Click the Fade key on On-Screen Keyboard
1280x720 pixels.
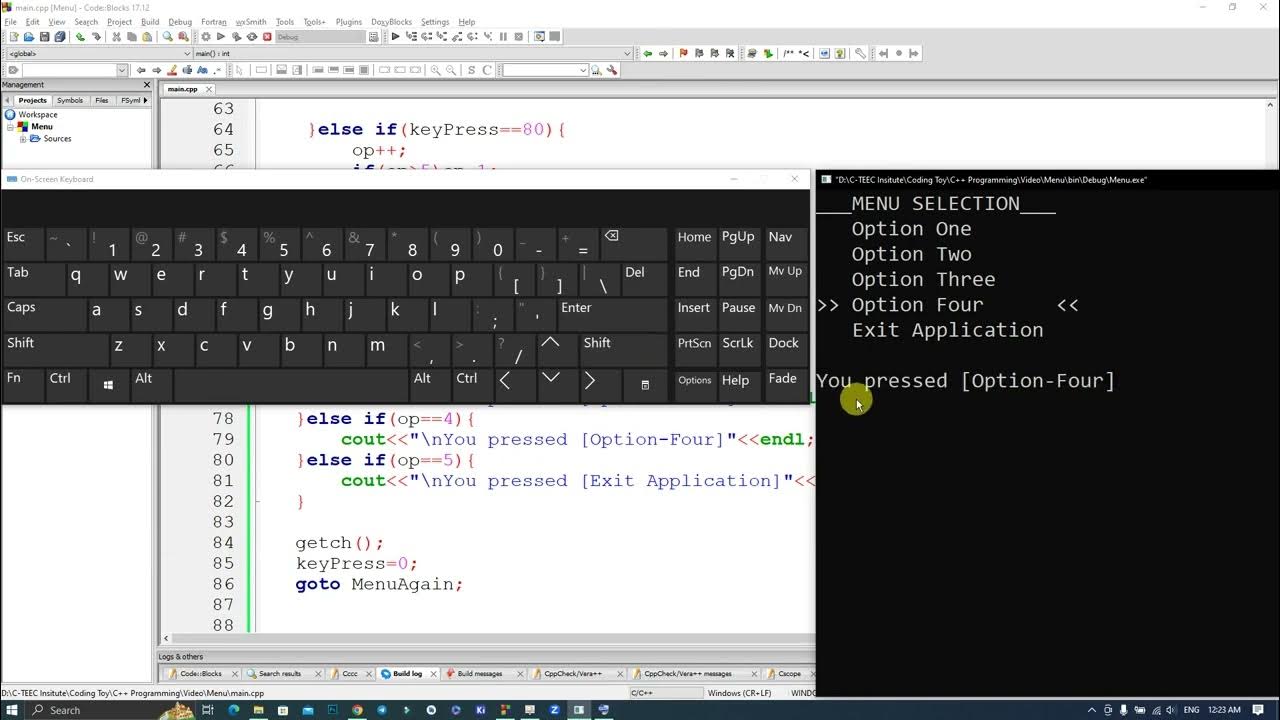coord(783,384)
